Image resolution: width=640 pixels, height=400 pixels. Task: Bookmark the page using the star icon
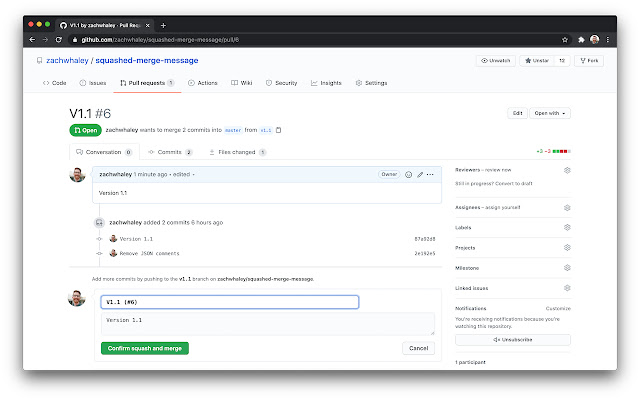565,40
